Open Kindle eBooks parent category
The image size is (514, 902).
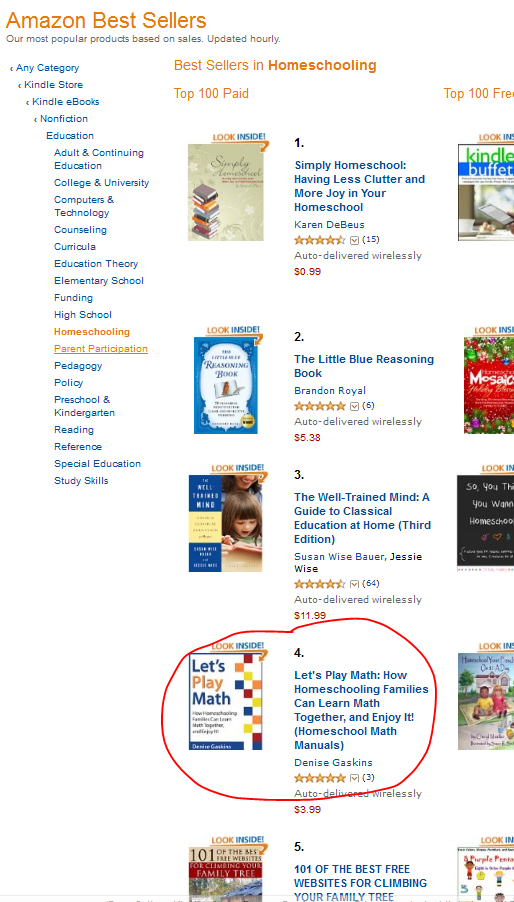click(66, 102)
